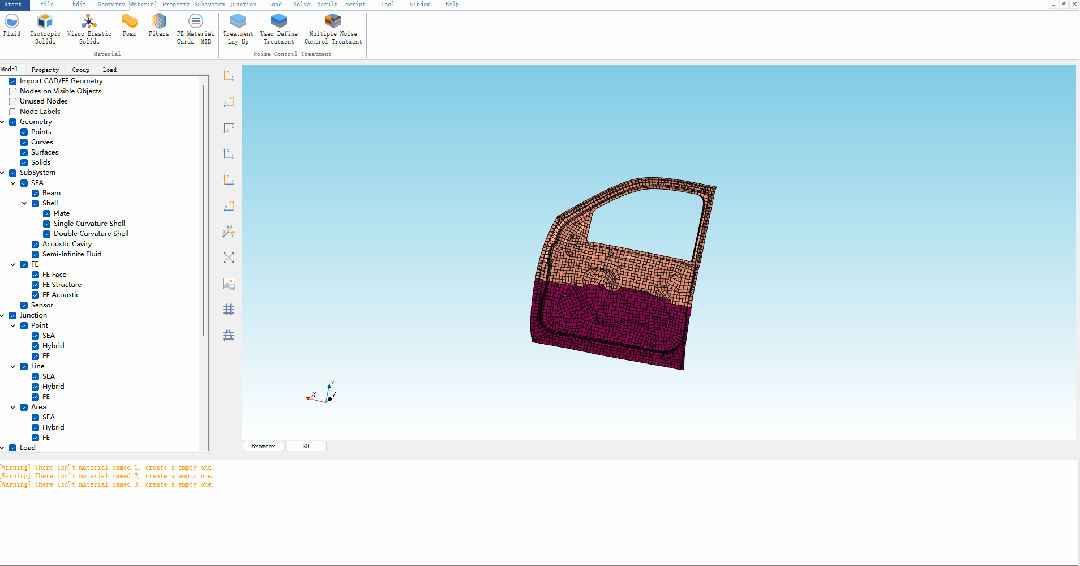This screenshot has width=1080, height=566.
Task: Open the File menu
Action: [47, 4]
